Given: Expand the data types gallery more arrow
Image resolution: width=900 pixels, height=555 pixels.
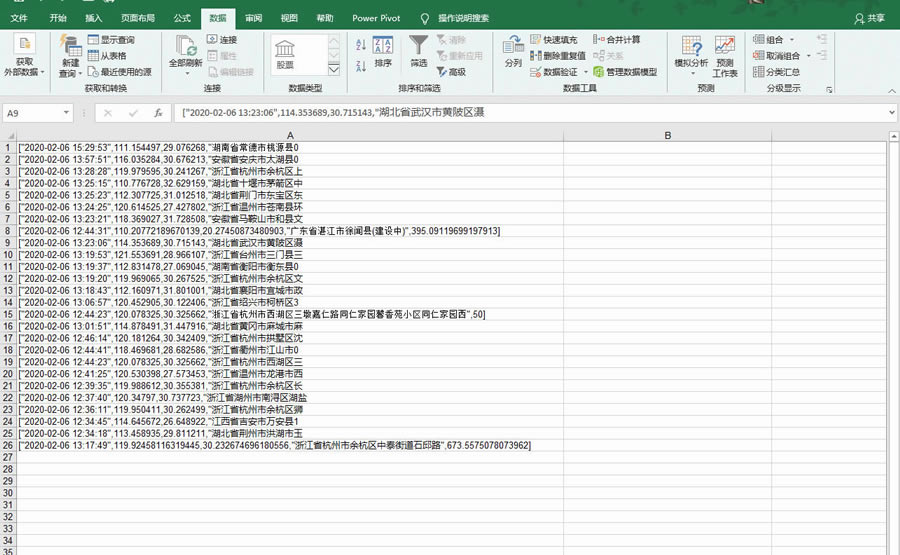Looking at the screenshot, I should 333,69.
